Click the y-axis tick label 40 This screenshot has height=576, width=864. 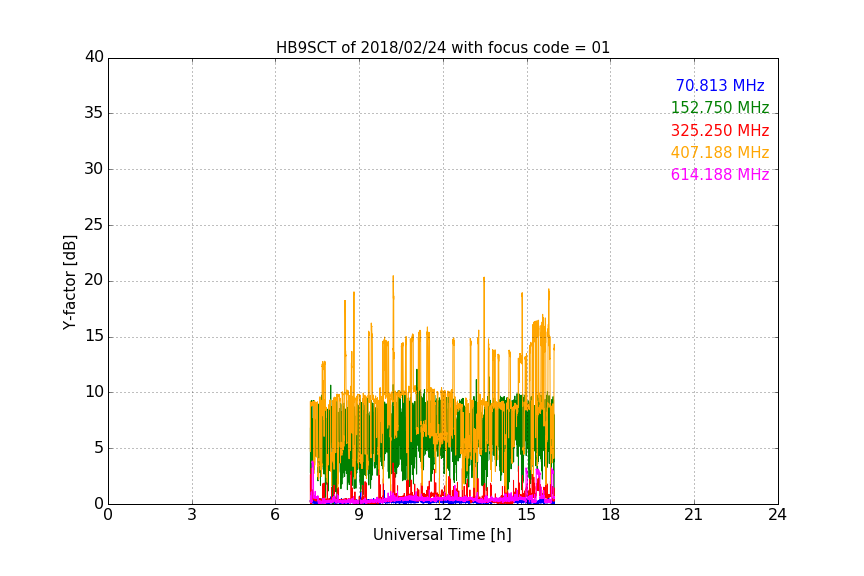94,56
